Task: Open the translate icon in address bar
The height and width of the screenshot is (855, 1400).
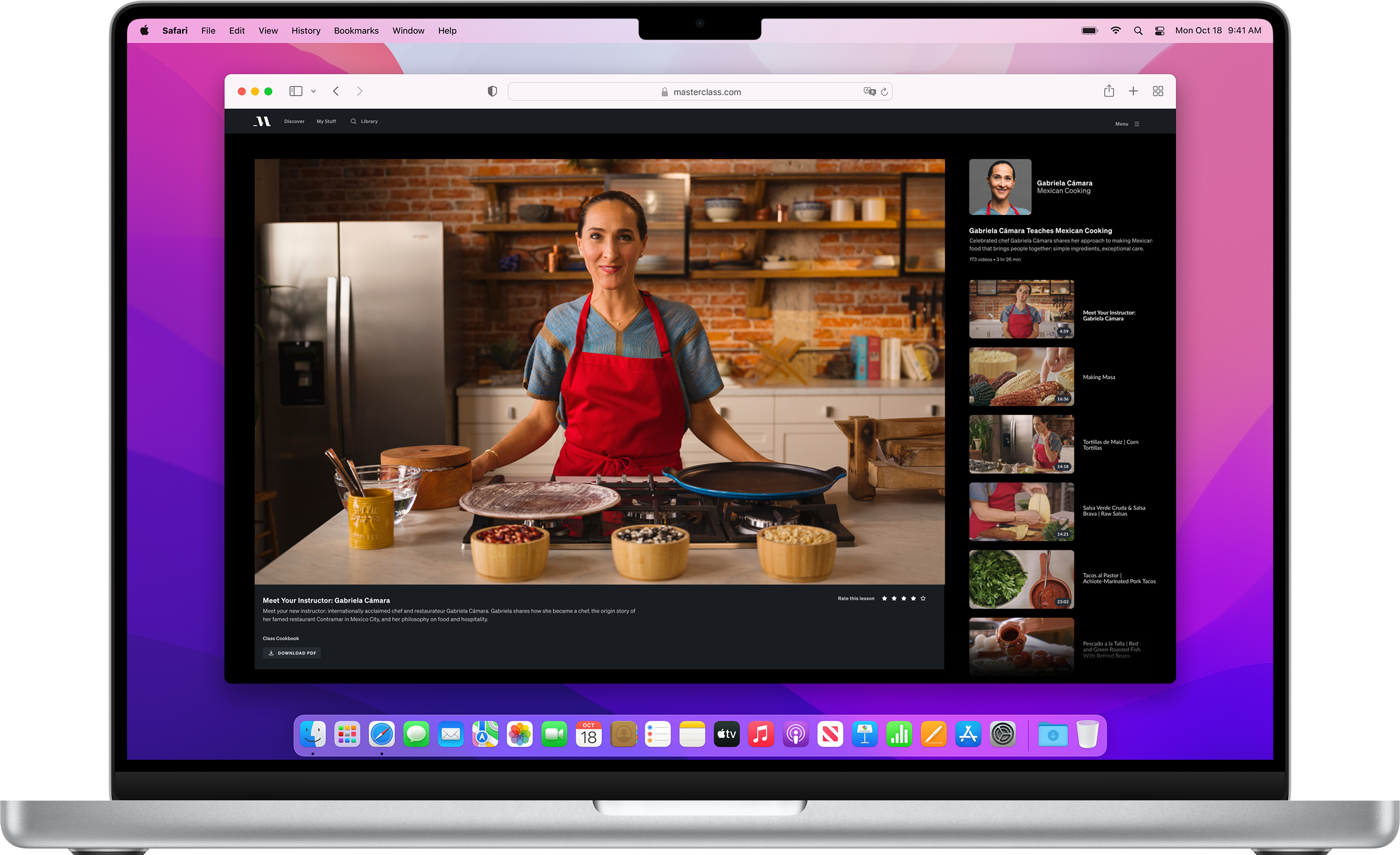Action: click(x=869, y=91)
